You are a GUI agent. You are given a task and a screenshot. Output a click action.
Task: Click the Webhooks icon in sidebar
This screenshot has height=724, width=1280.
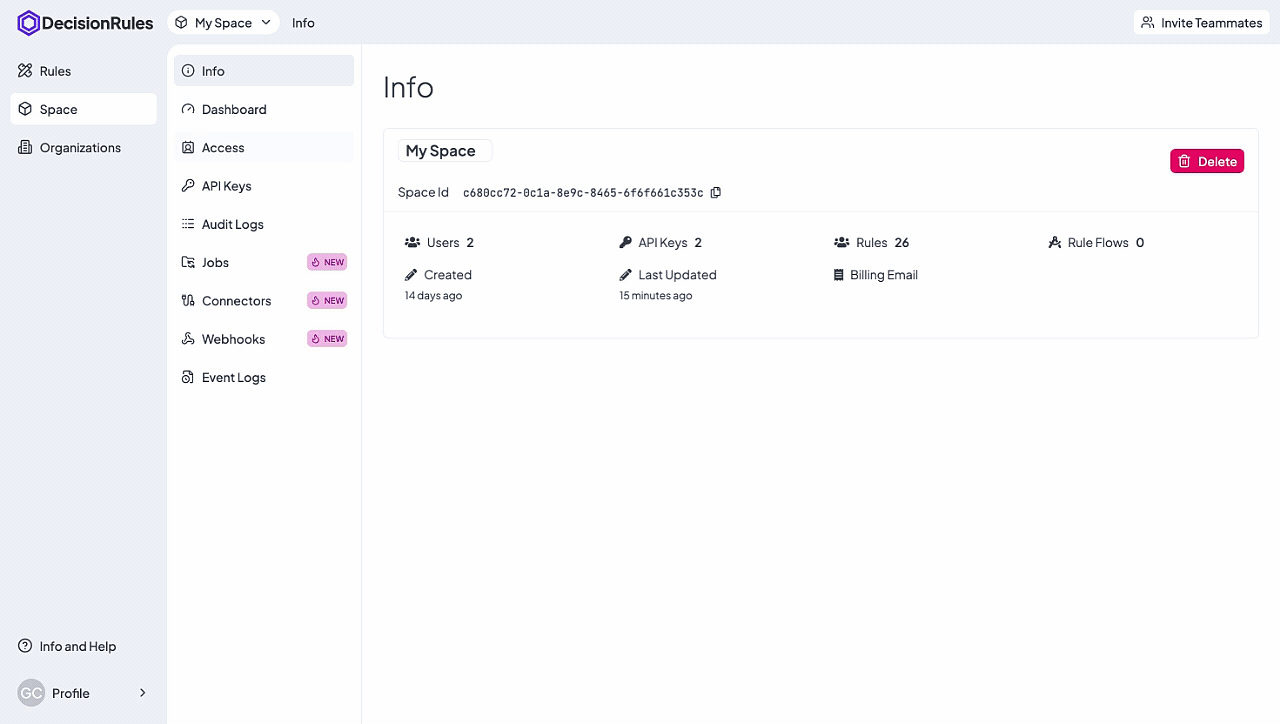(188, 339)
